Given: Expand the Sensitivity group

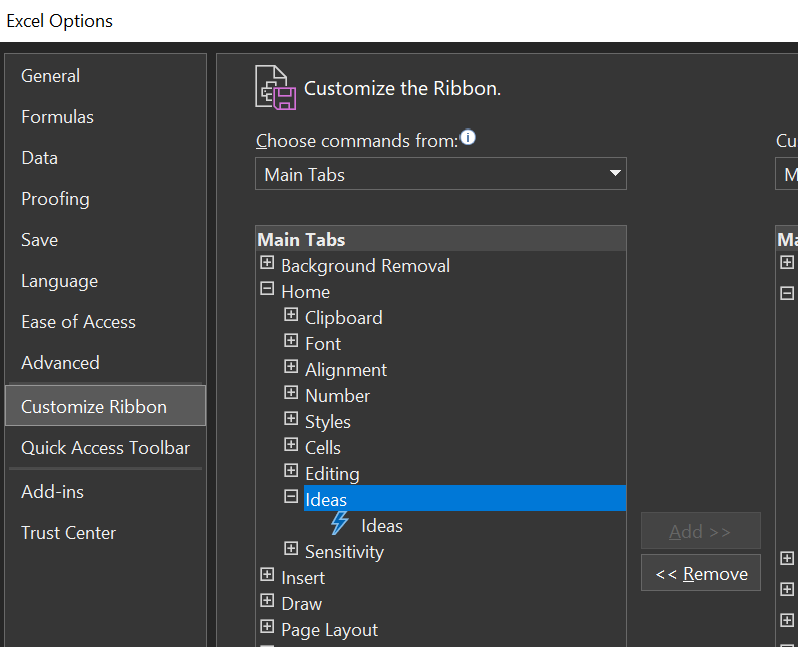Looking at the screenshot, I should 291,548.
